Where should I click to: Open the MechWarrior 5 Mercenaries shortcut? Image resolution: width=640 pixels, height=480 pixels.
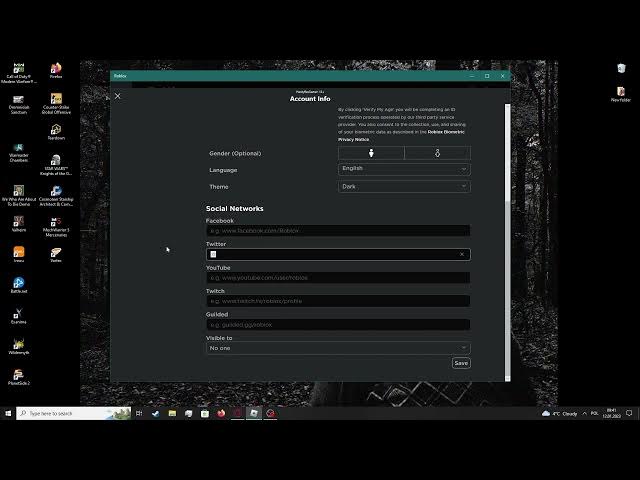(56, 227)
